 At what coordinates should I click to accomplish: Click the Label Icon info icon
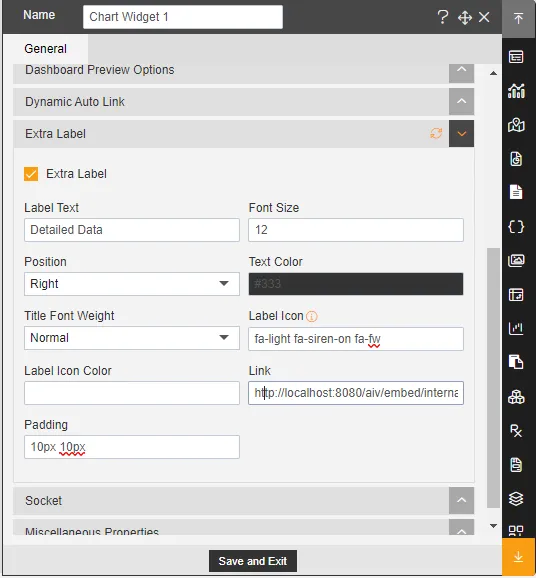click(311, 316)
